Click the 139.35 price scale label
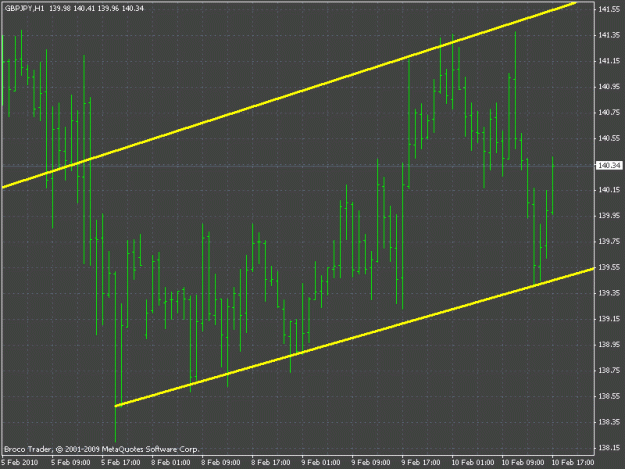625x469 pixels. 609,293
